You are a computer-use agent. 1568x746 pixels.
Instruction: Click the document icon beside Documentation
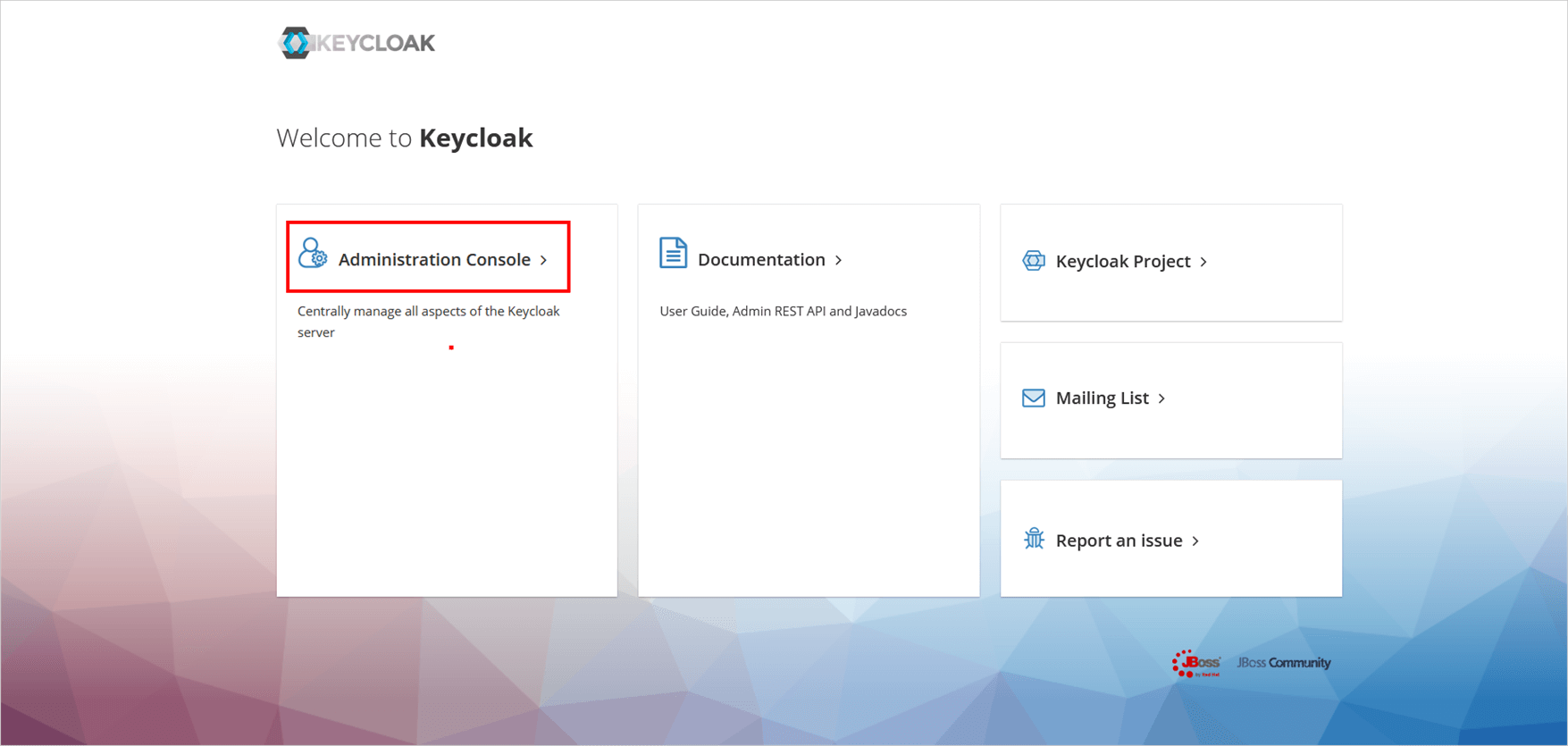pos(673,253)
